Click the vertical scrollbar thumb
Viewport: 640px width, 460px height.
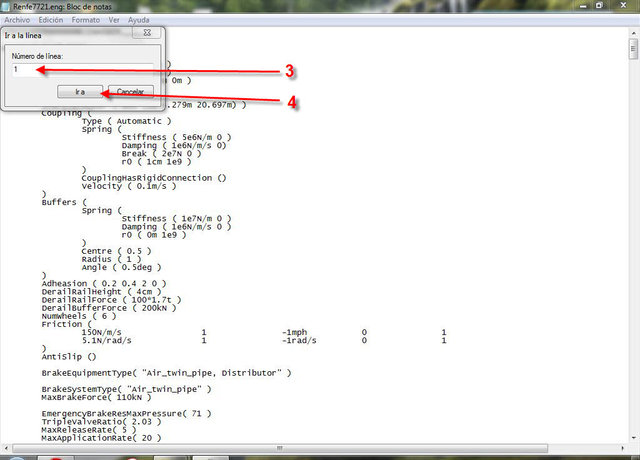[633, 50]
